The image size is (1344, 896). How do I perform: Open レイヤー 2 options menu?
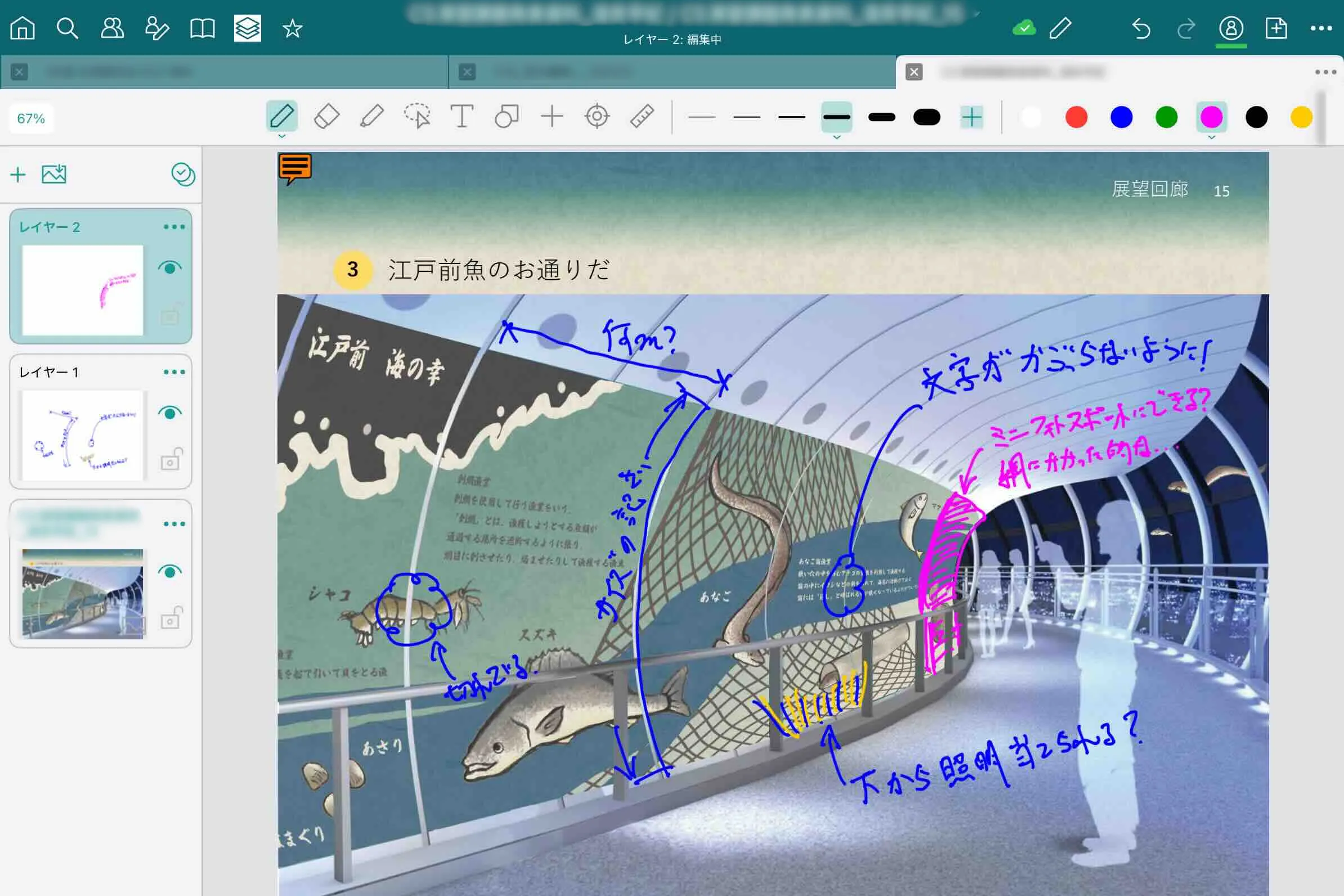pos(174,227)
